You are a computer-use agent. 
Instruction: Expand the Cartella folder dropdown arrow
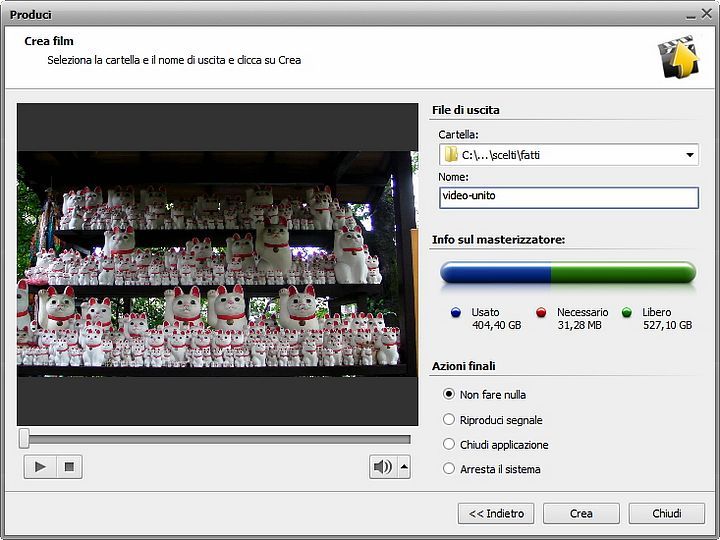(690, 155)
